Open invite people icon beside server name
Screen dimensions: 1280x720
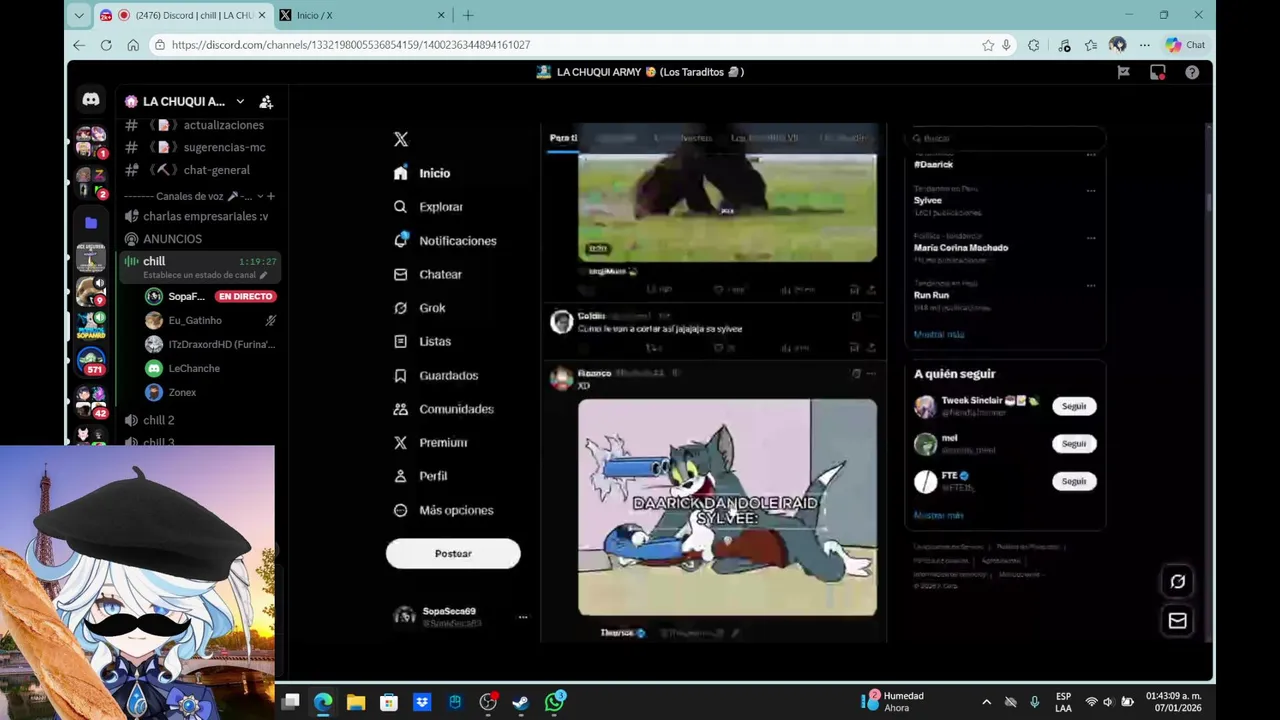[266, 102]
